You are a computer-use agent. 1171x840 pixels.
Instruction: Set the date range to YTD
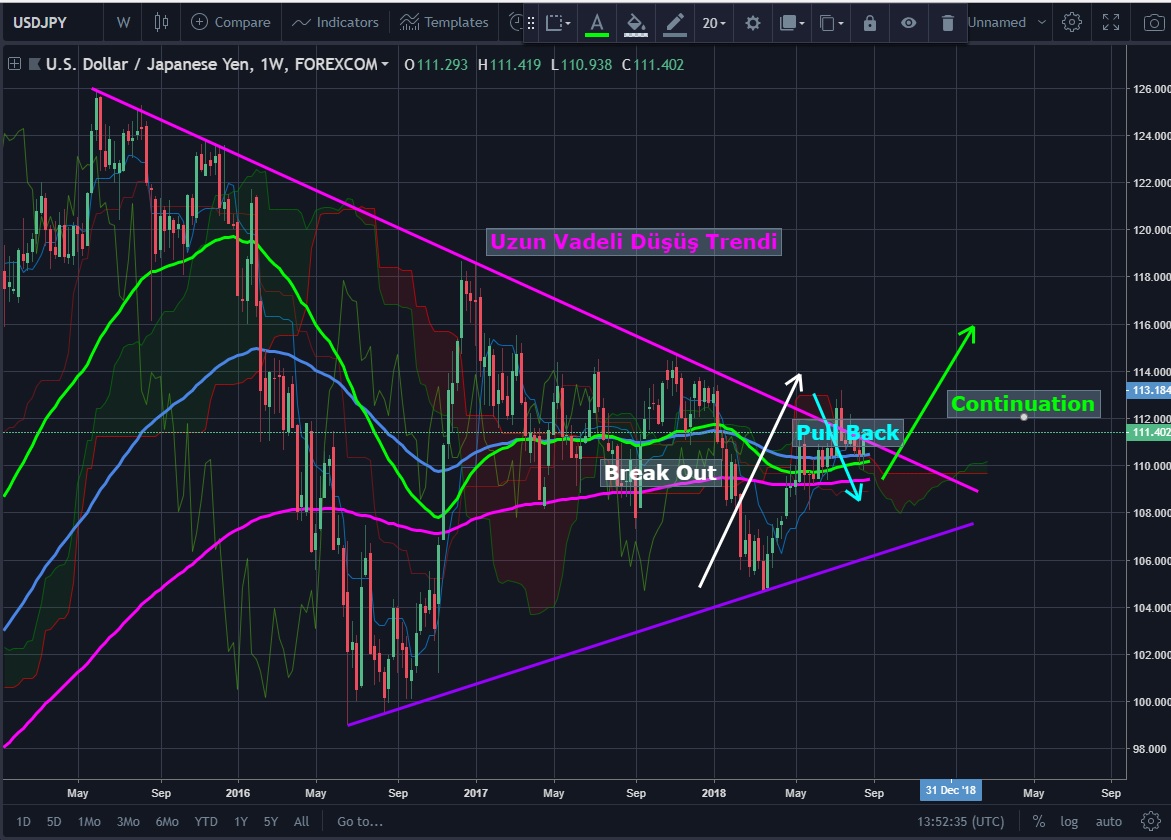(x=206, y=822)
